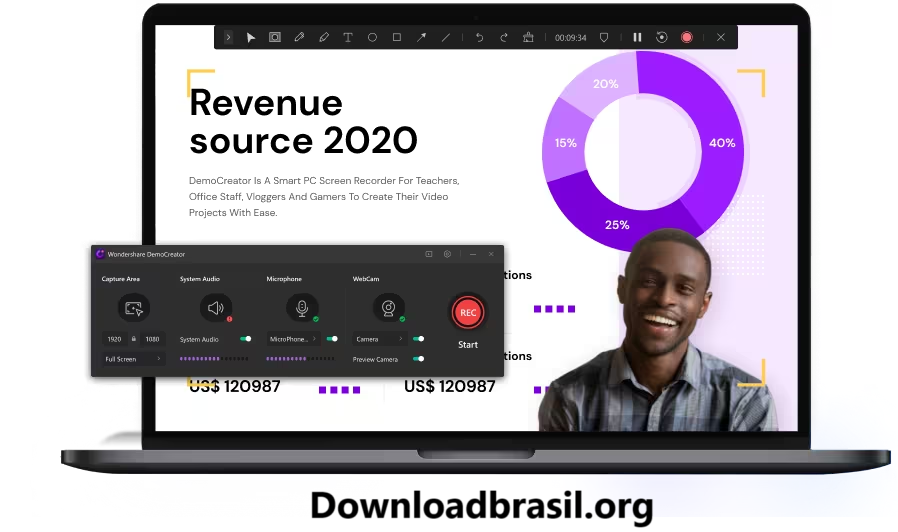Select the Text annotation tool
Viewport: 898px width, 532px height.
[348, 37]
